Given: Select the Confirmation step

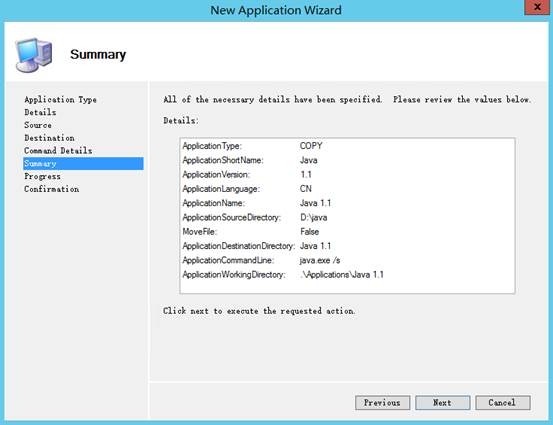Looking at the screenshot, I should 51,189.
